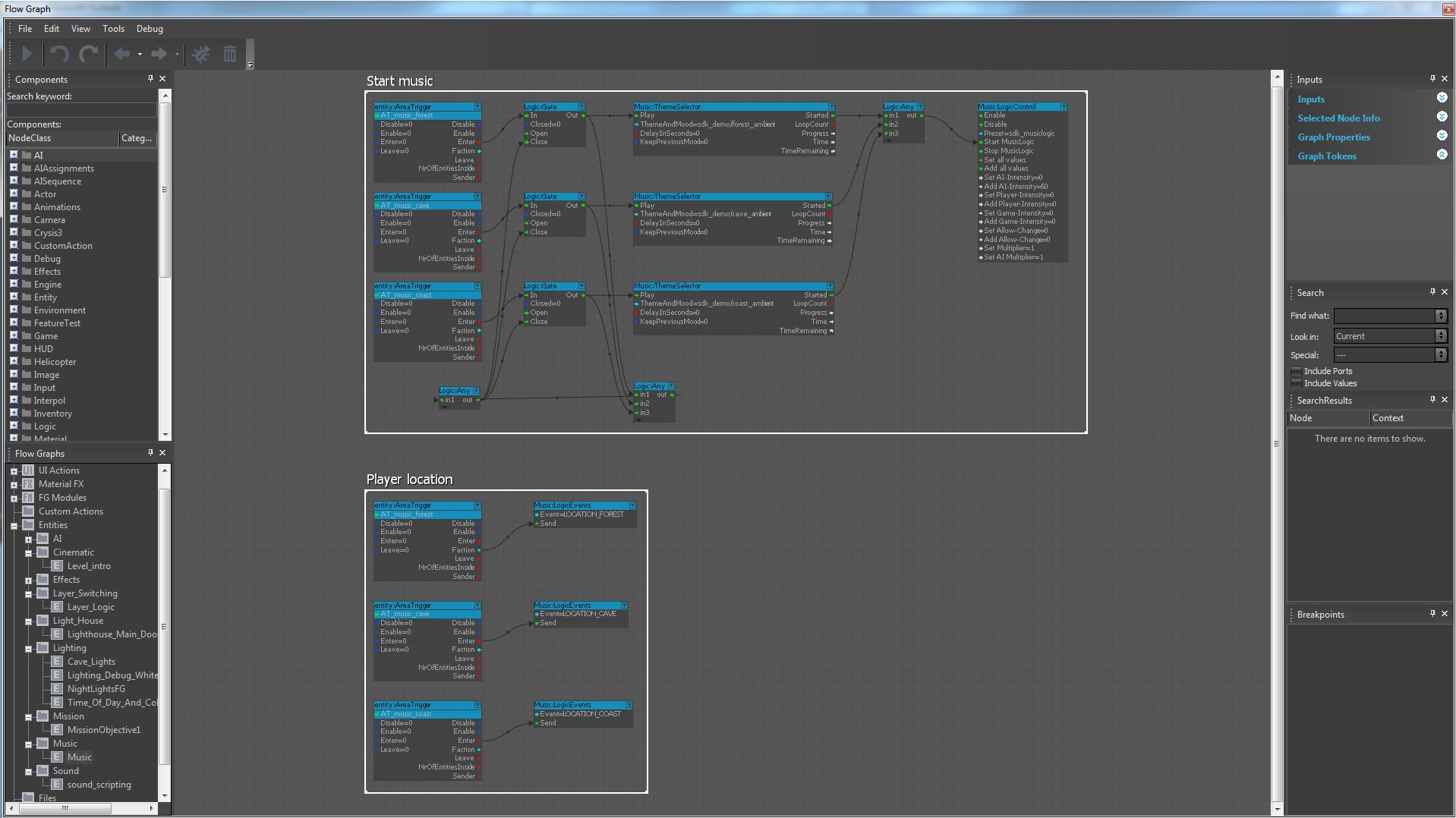Open the Look in dropdown in the Search panel

point(1442,335)
